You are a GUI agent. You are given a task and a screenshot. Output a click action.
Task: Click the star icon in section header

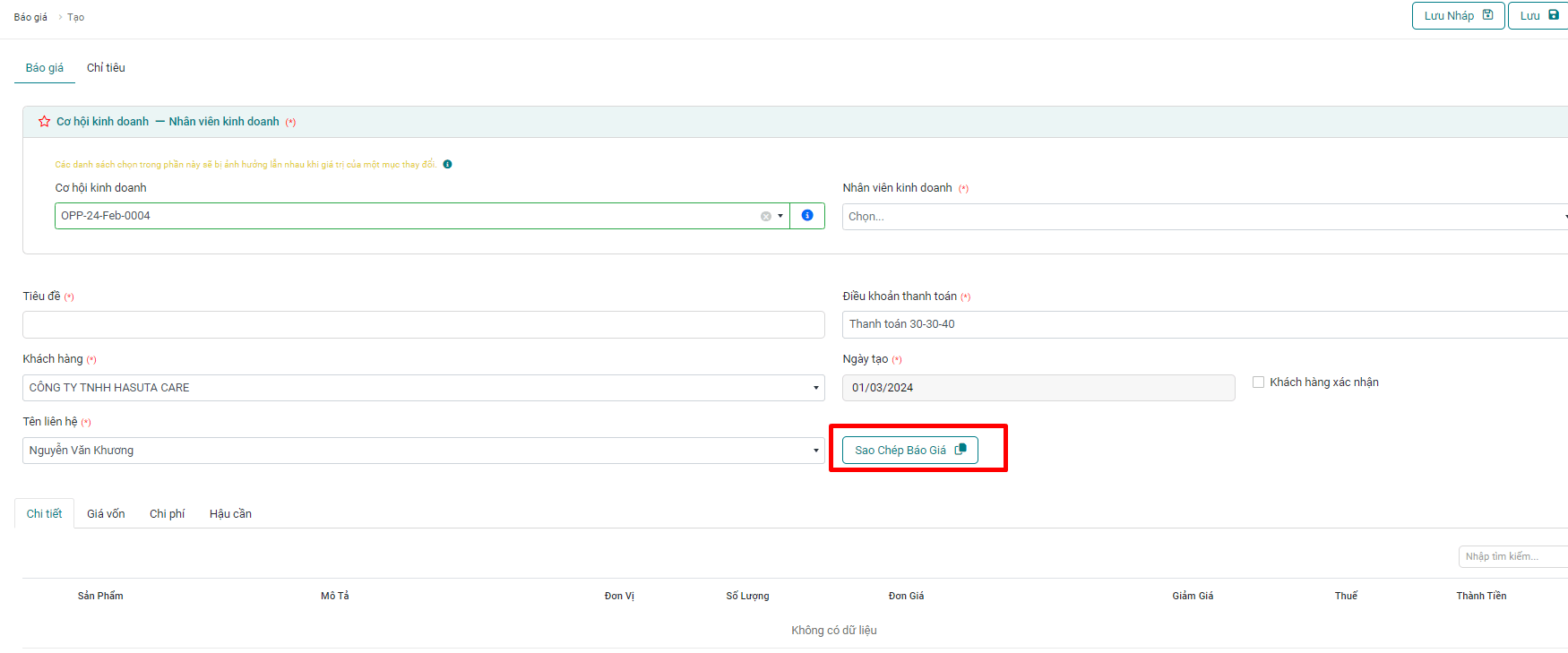coord(44,122)
